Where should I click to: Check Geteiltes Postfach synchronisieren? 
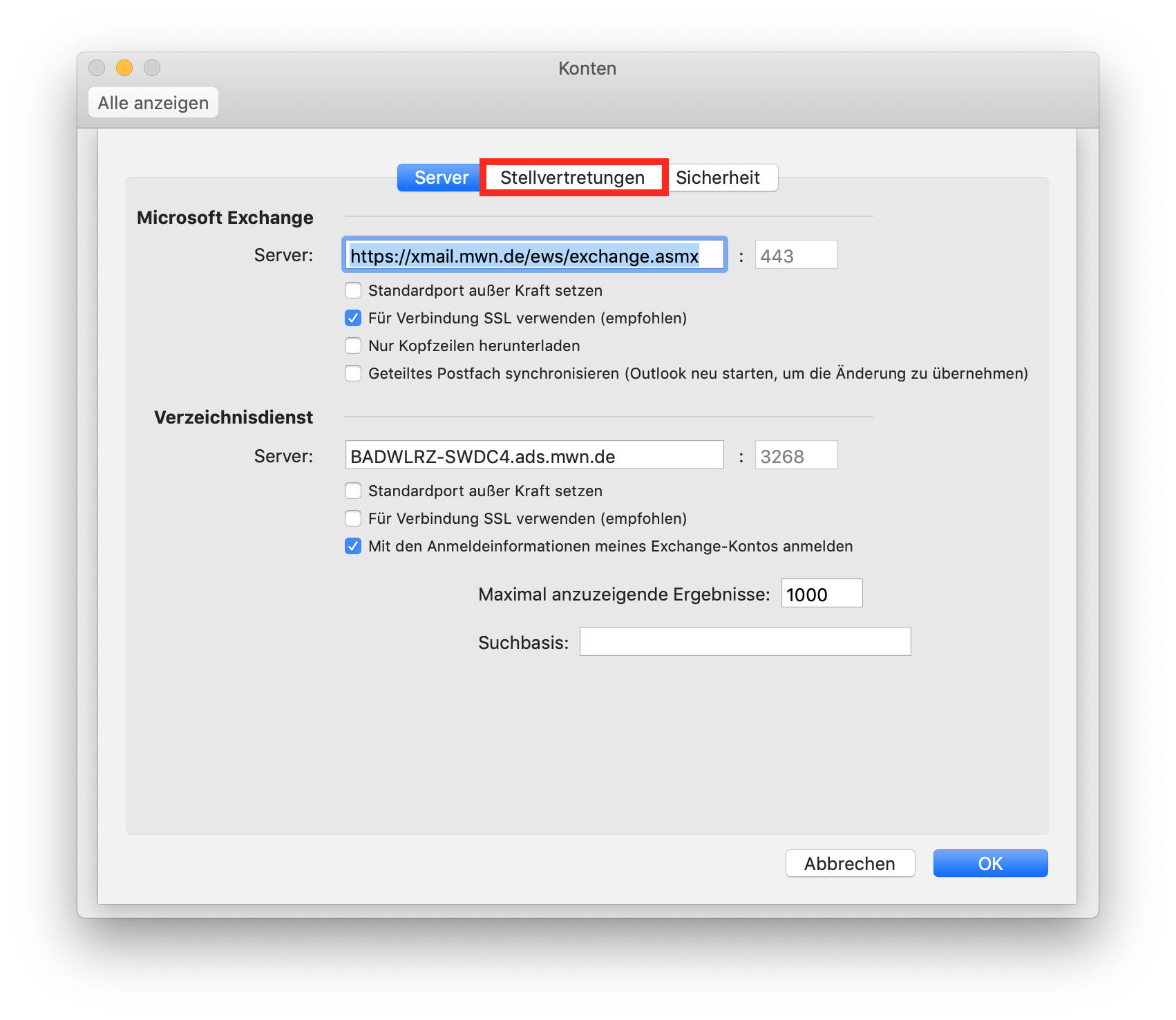(x=353, y=373)
